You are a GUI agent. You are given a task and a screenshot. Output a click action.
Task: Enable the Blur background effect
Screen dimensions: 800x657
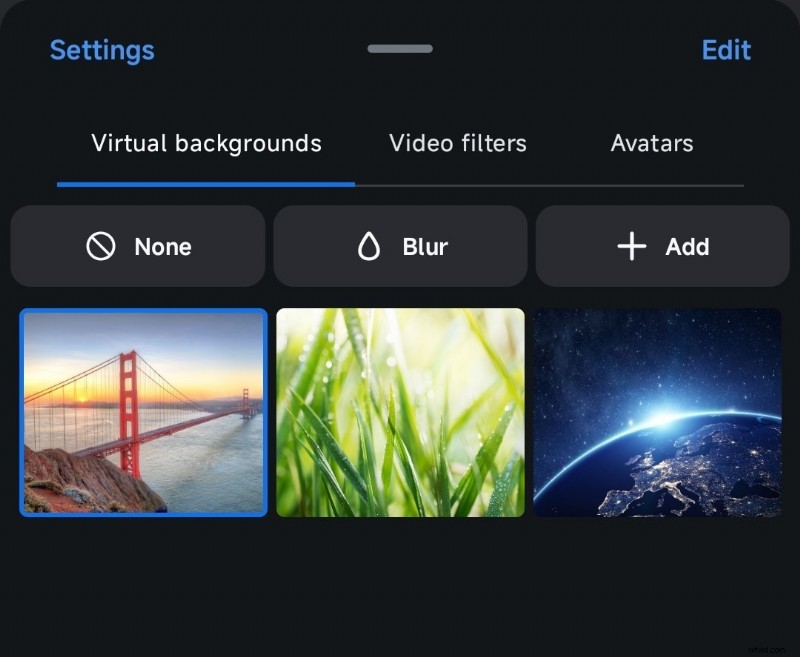(x=400, y=246)
